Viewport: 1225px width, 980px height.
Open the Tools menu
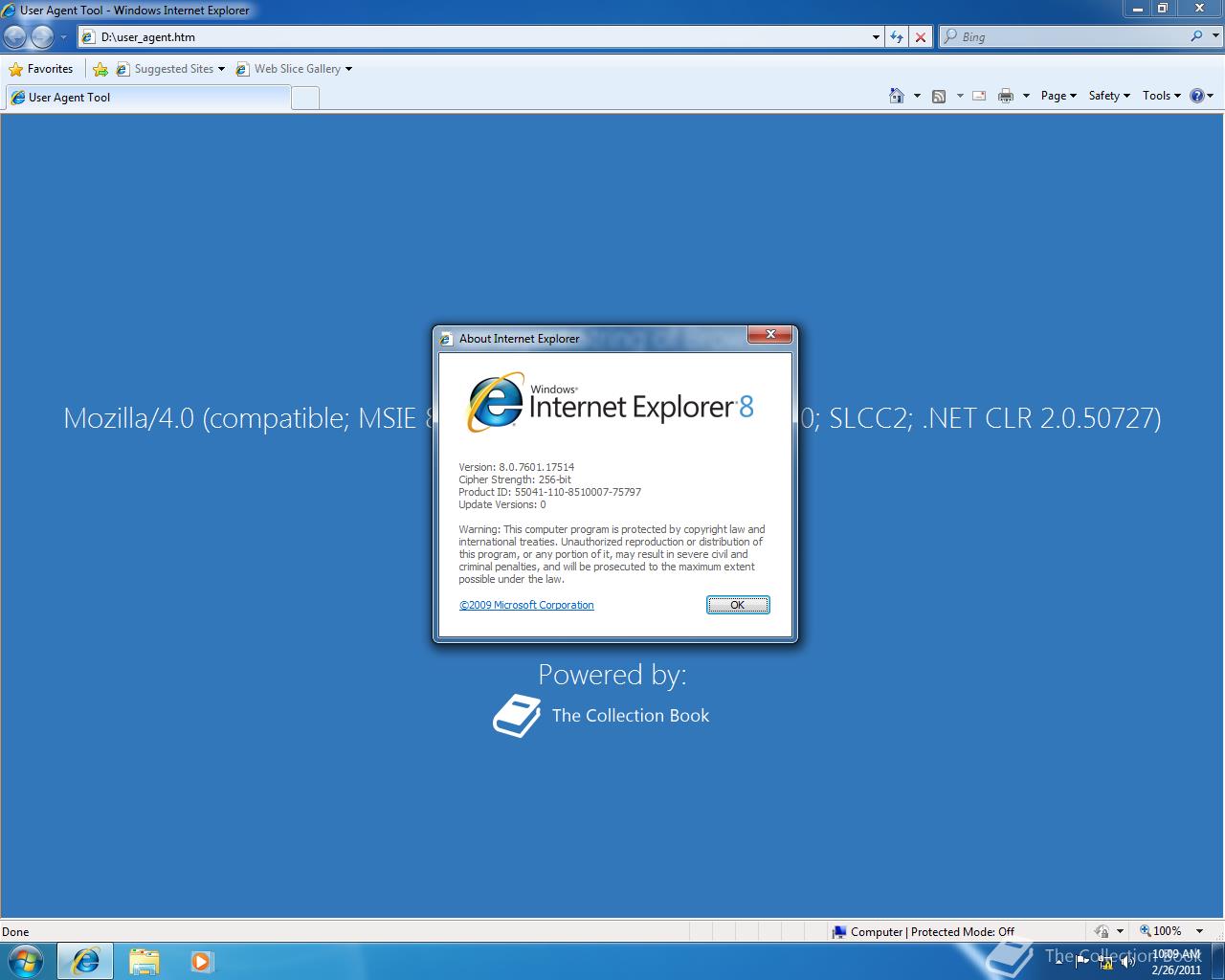point(1162,96)
